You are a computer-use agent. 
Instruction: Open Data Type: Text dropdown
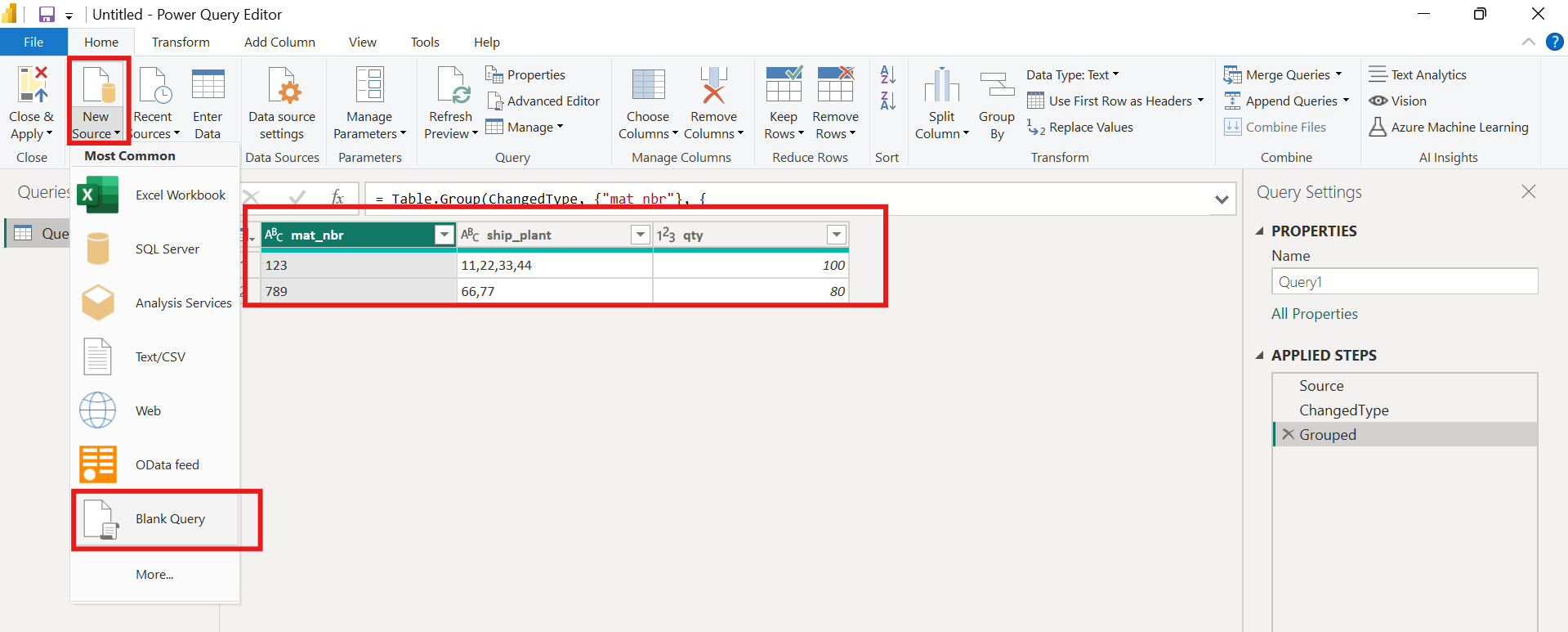(1073, 74)
